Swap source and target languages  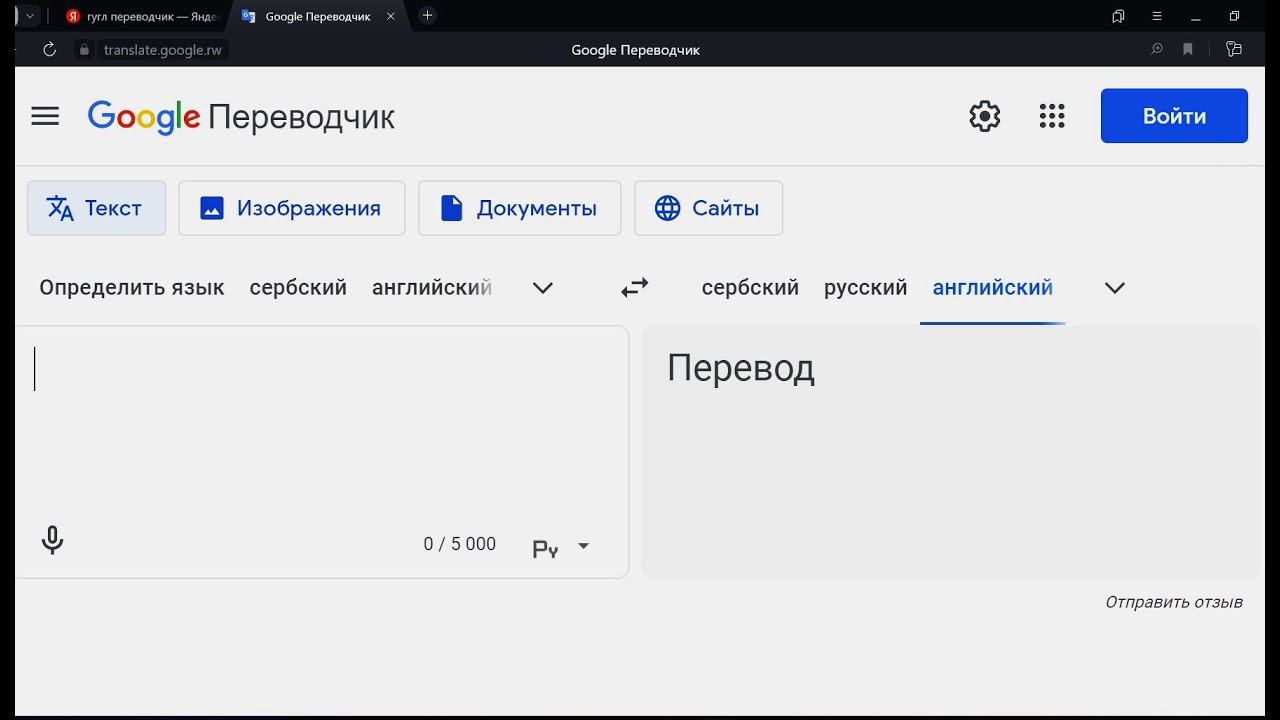click(635, 288)
